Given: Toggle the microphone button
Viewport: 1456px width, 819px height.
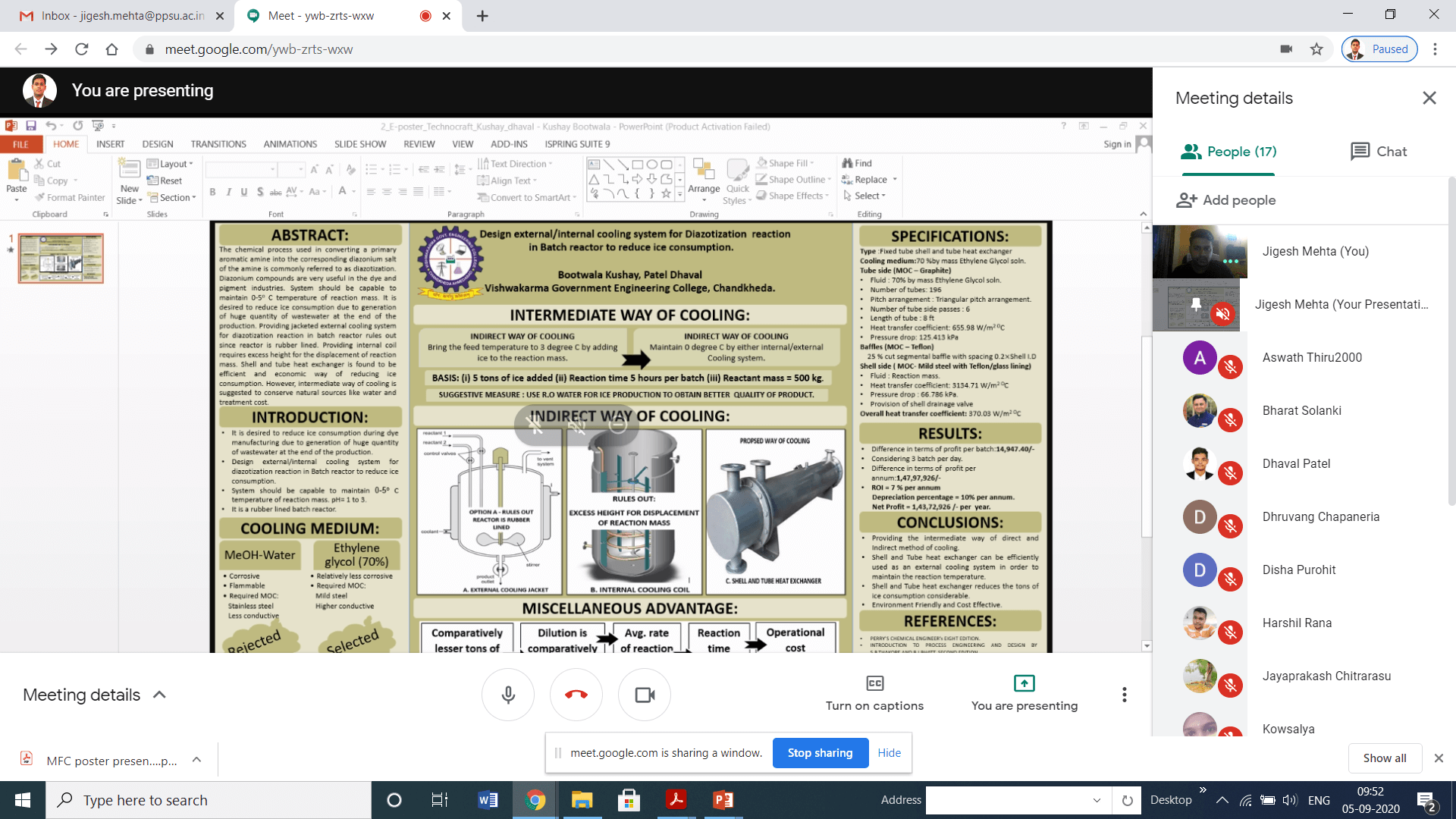Looking at the screenshot, I should [x=508, y=695].
